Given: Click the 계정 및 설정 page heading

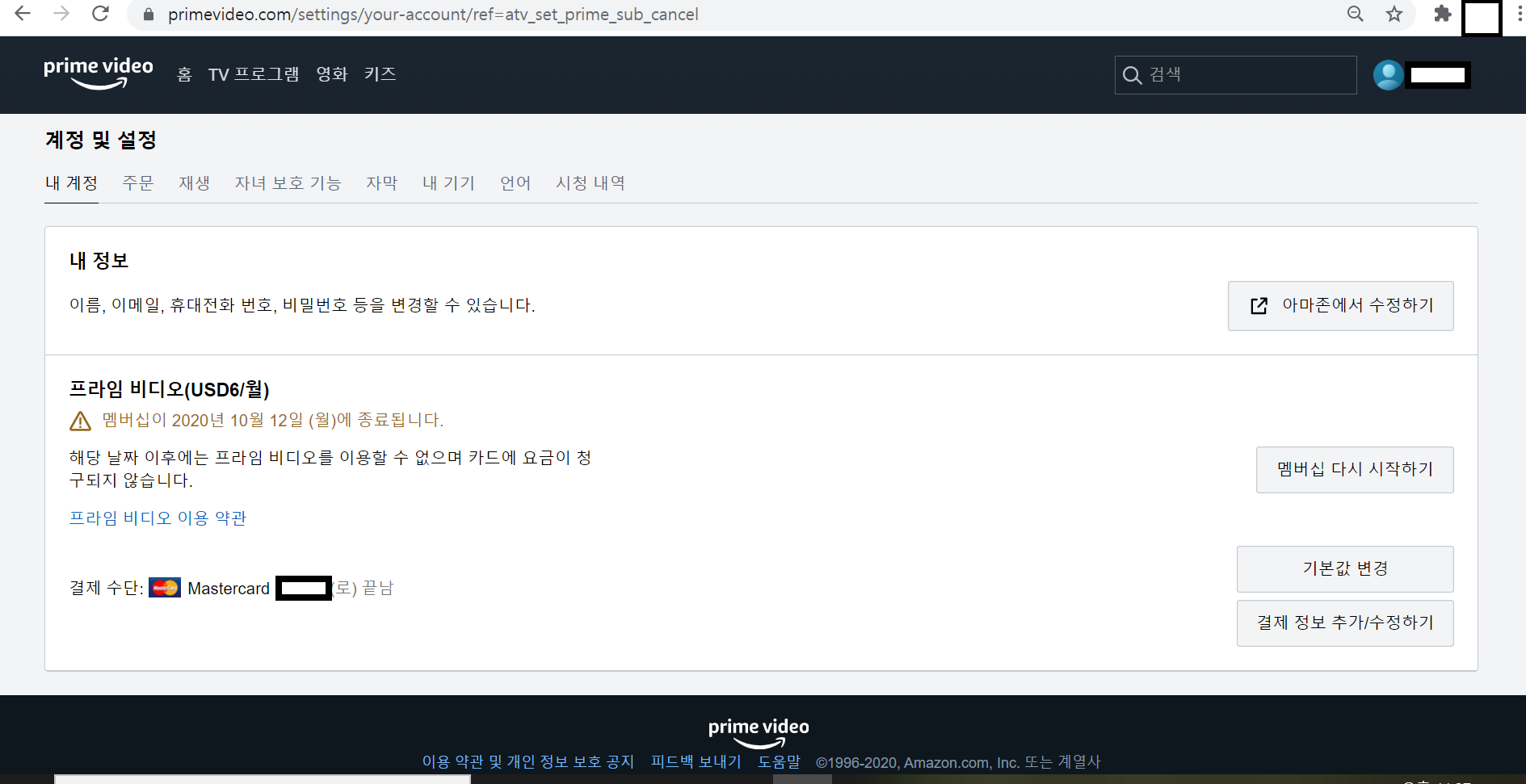Looking at the screenshot, I should 101,140.
